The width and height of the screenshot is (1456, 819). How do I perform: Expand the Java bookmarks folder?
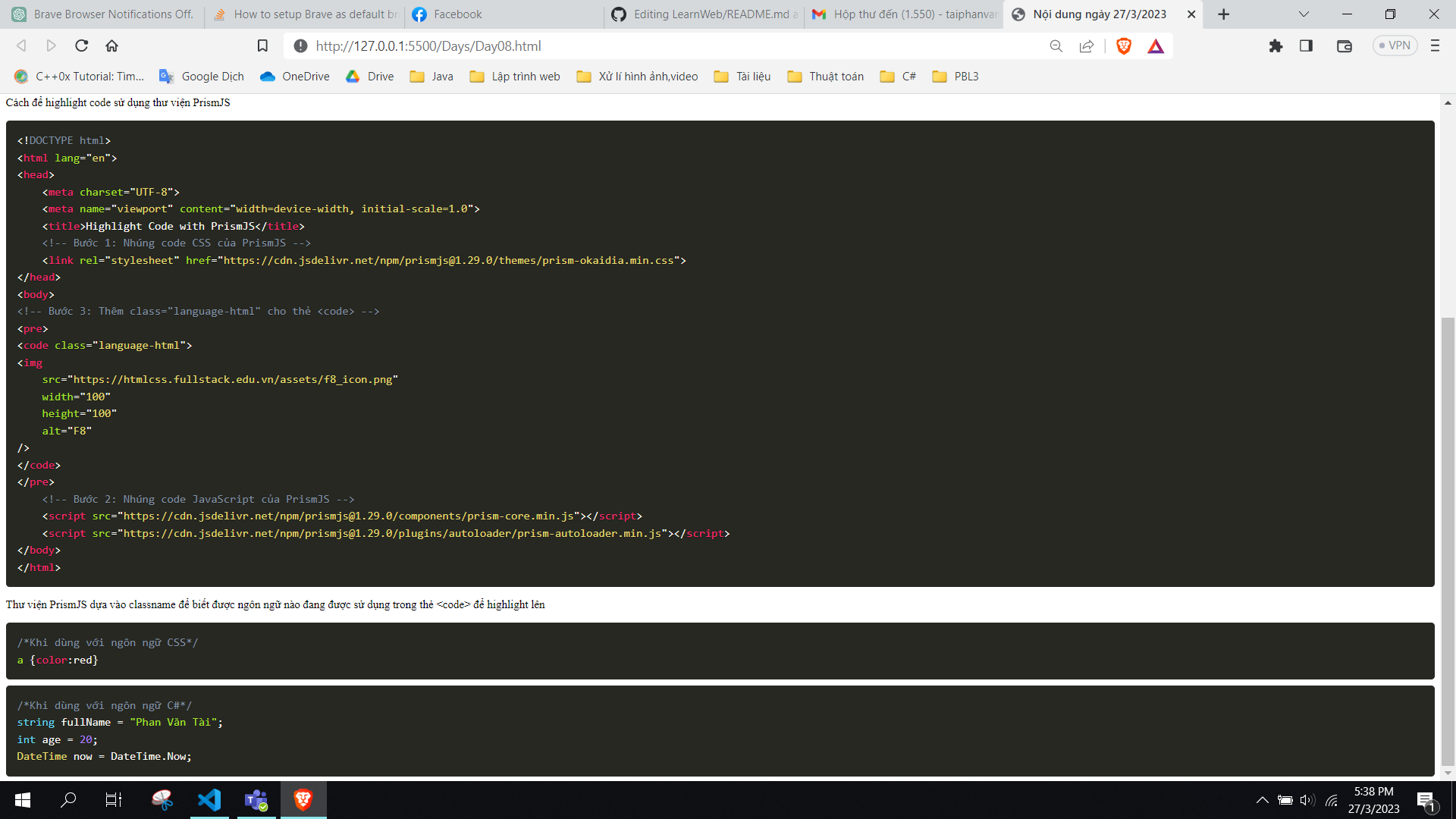coord(431,76)
